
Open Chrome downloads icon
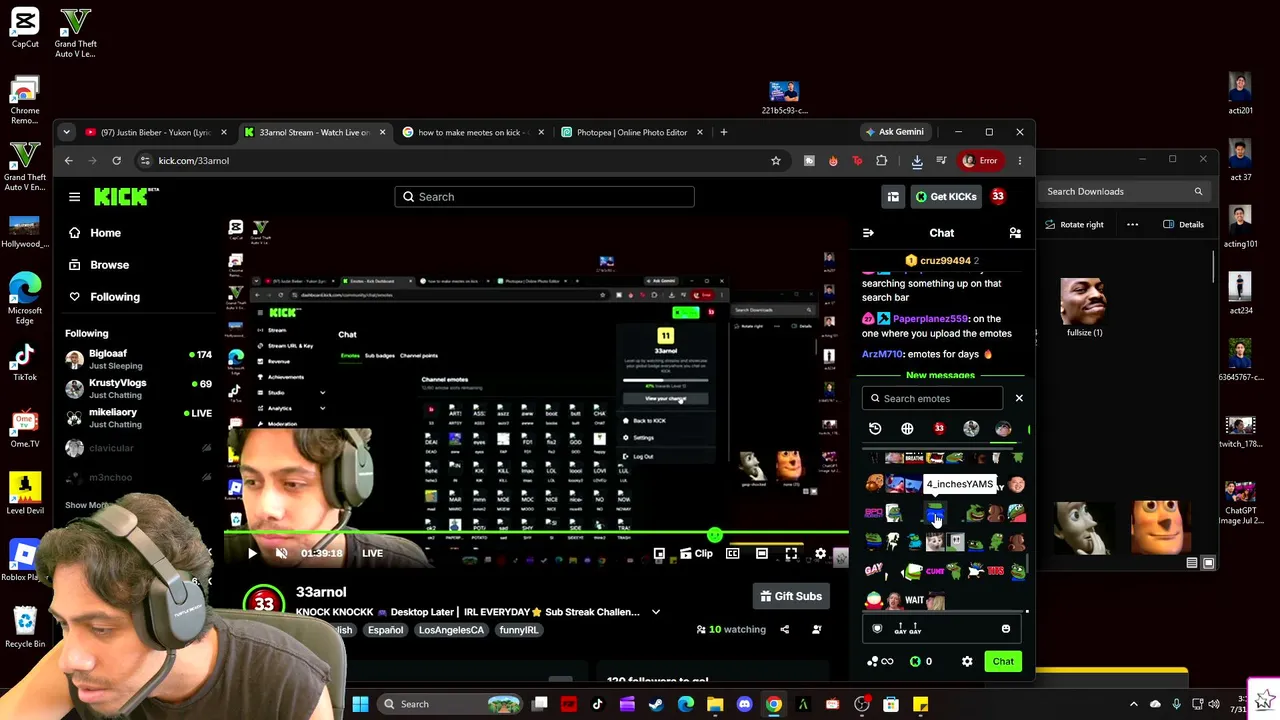(917, 160)
